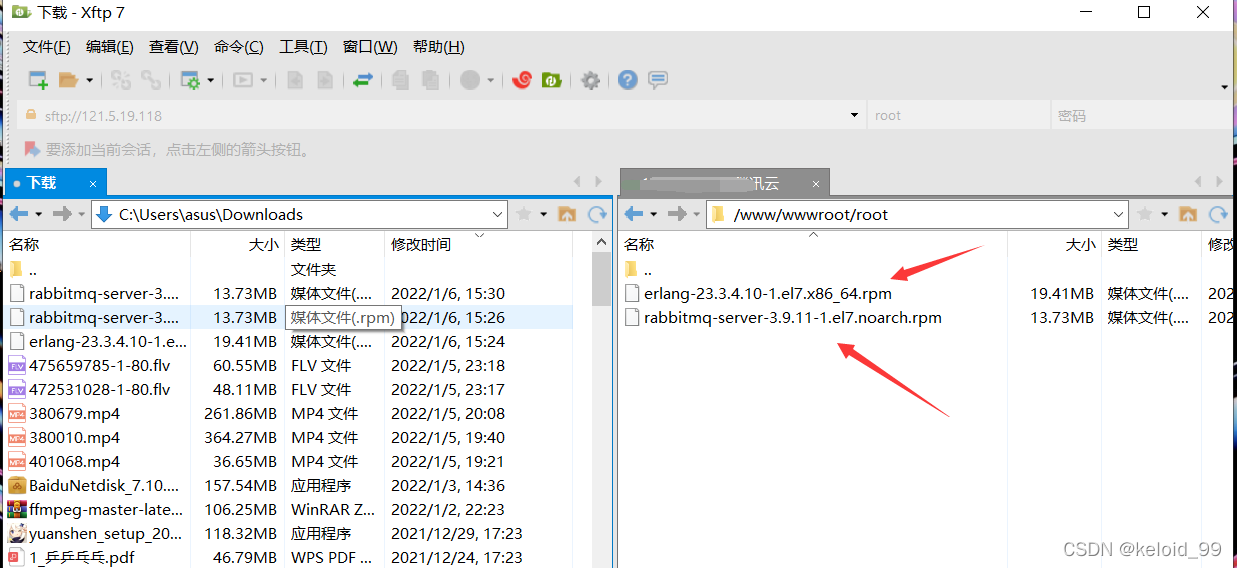Open the Session Properties dropdown arrow

[x=210, y=80]
